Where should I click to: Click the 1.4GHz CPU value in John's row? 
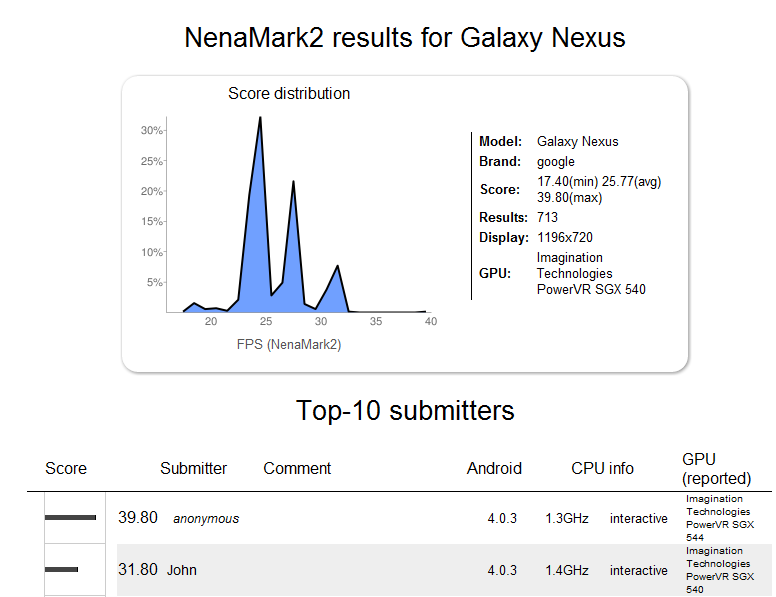[564, 570]
